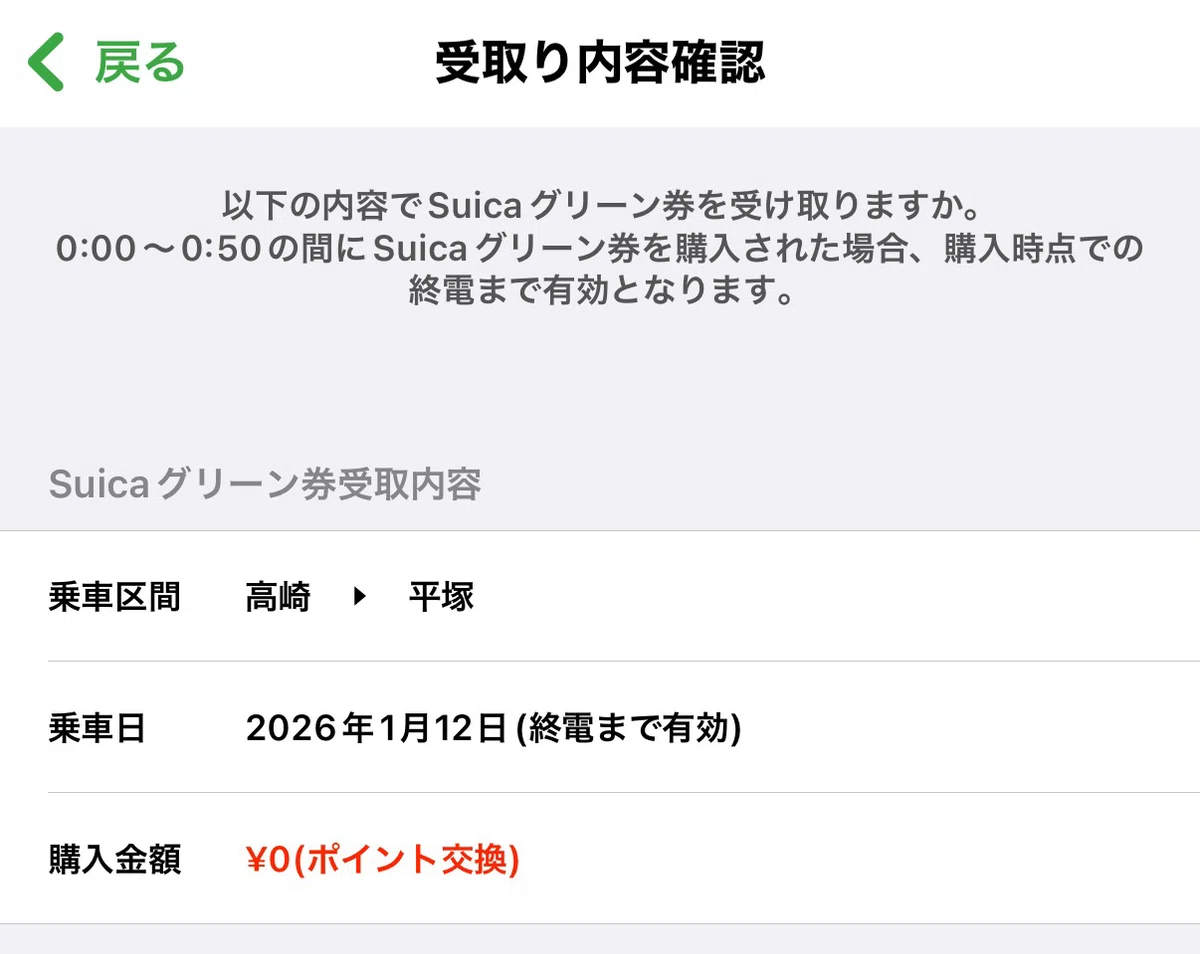Image resolution: width=1200 pixels, height=954 pixels.
Task: Click the gray strip beneath the 購入金額 row
Action: pos(600,939)
